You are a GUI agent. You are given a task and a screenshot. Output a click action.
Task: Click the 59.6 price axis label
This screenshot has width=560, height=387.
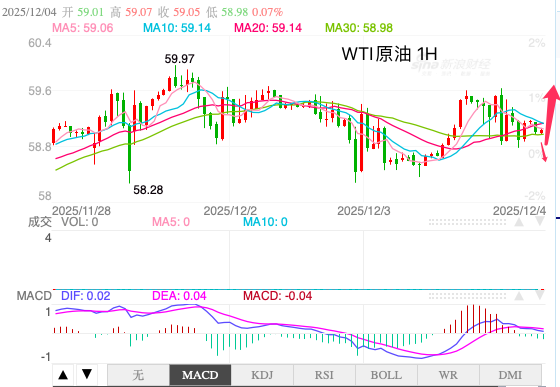pos(40,91)
